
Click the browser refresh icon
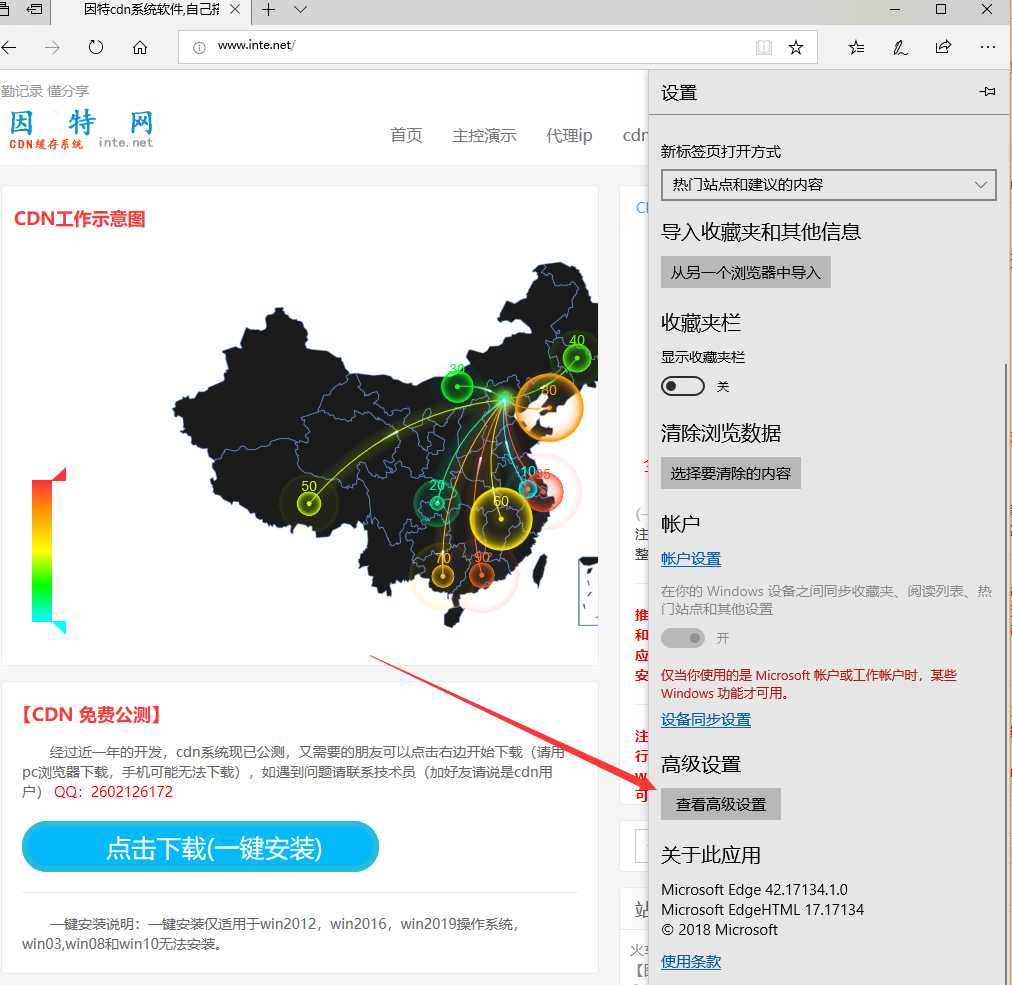(x=96, y=47)
